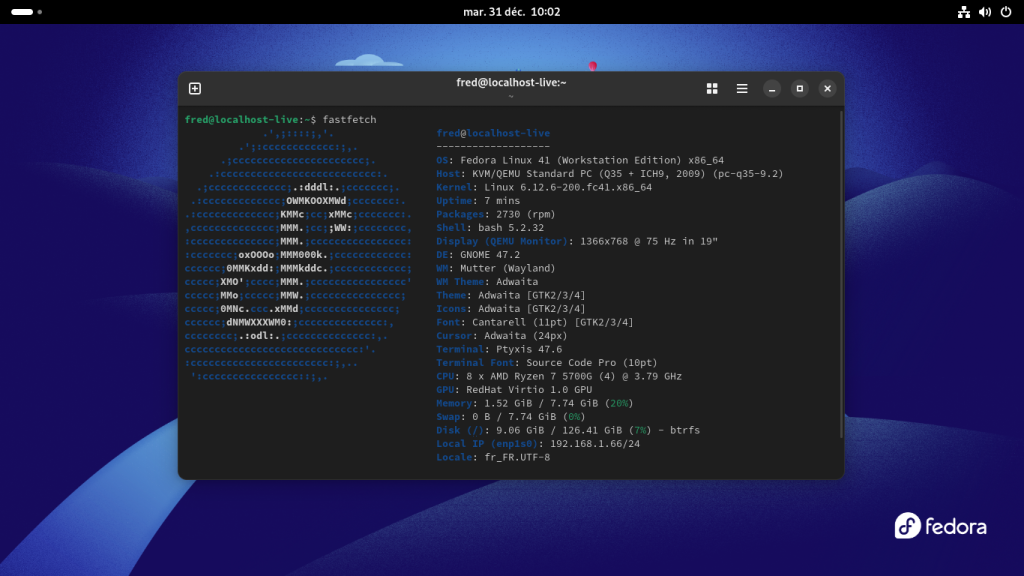1024x576 pixels.
Task: Close the Ptyxis terminal window
Action: (x=827, y=88)
